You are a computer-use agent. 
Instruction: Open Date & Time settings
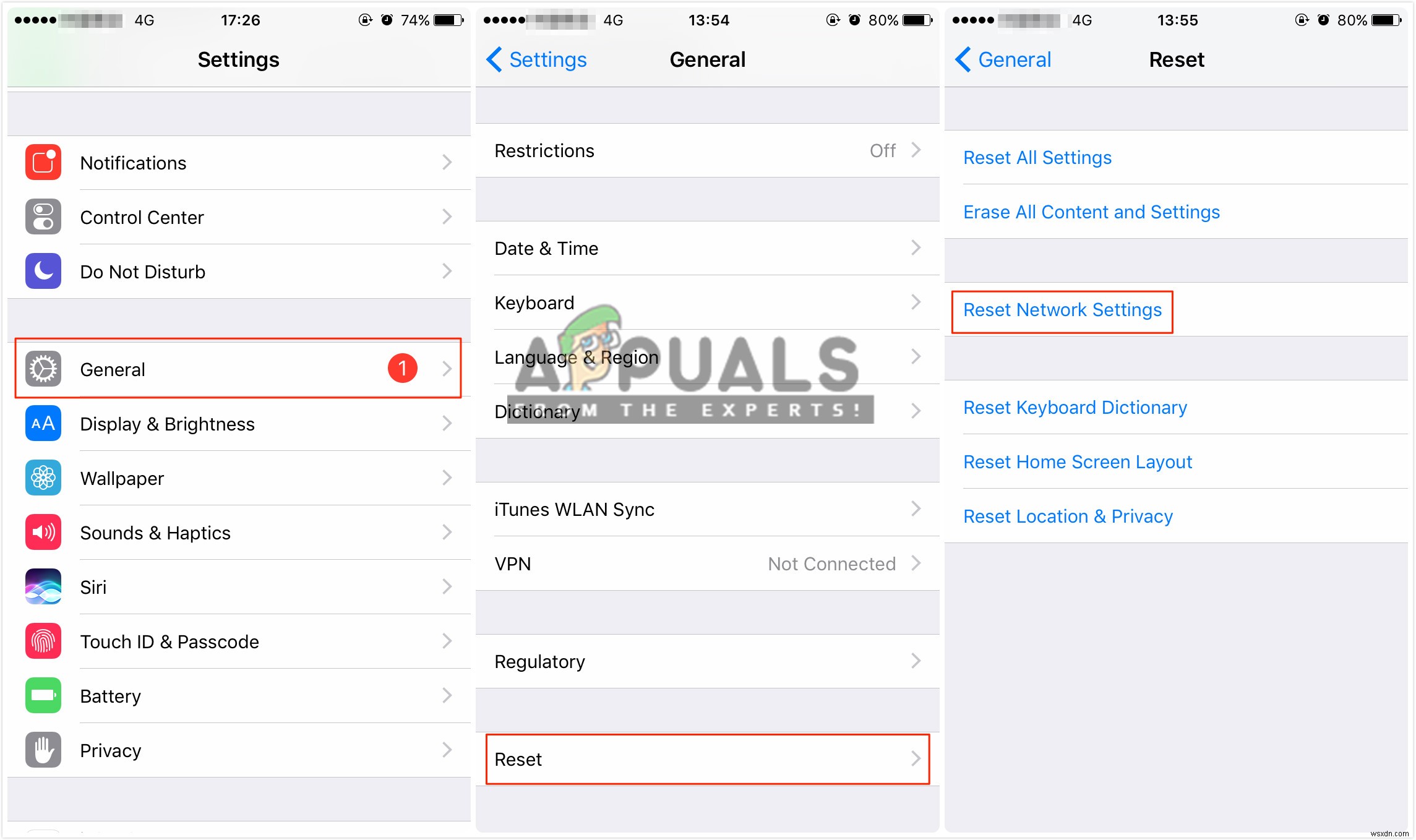tap(707, 249)
